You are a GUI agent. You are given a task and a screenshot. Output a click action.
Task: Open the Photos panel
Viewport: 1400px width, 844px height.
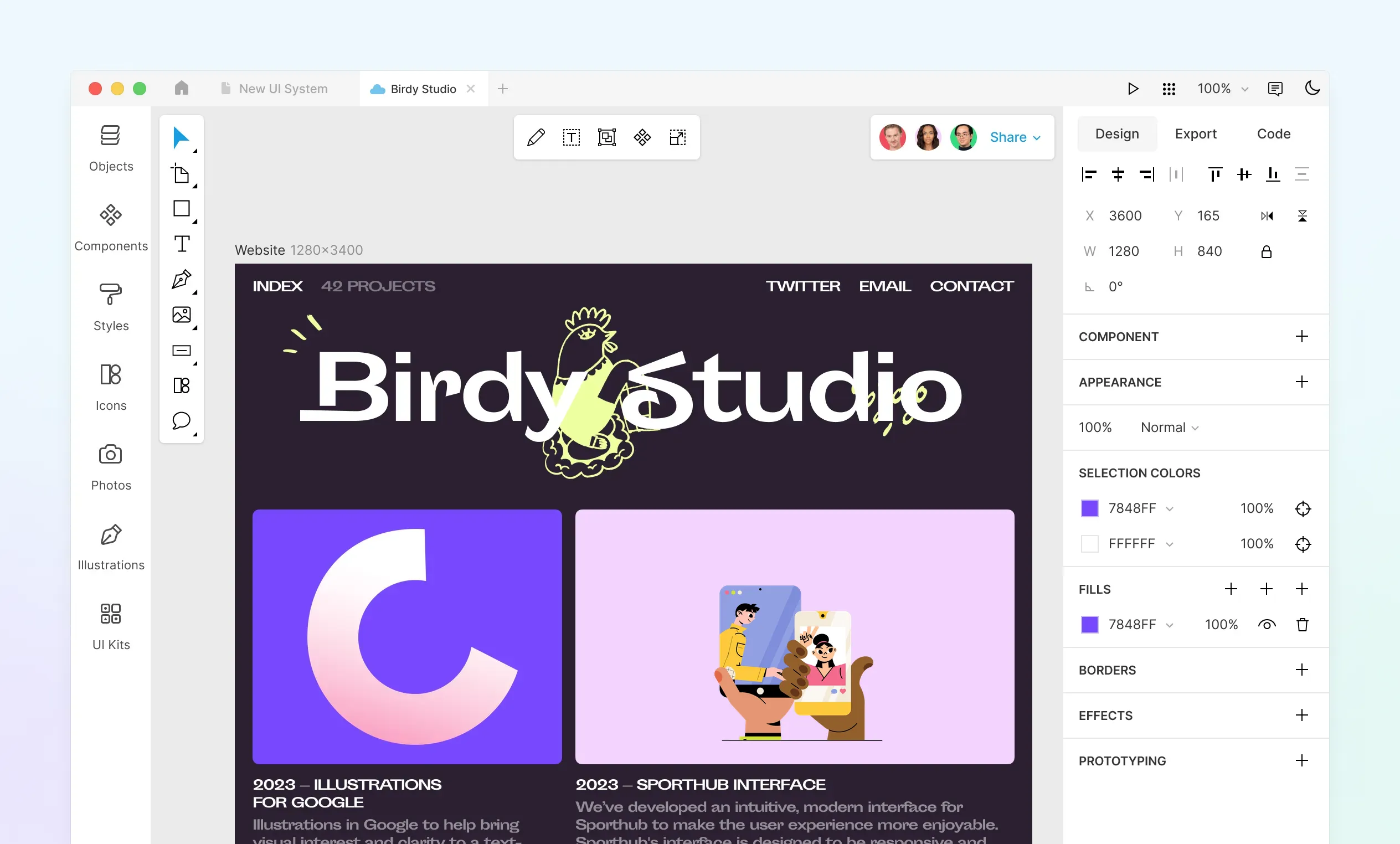click(x=111, y=467)
